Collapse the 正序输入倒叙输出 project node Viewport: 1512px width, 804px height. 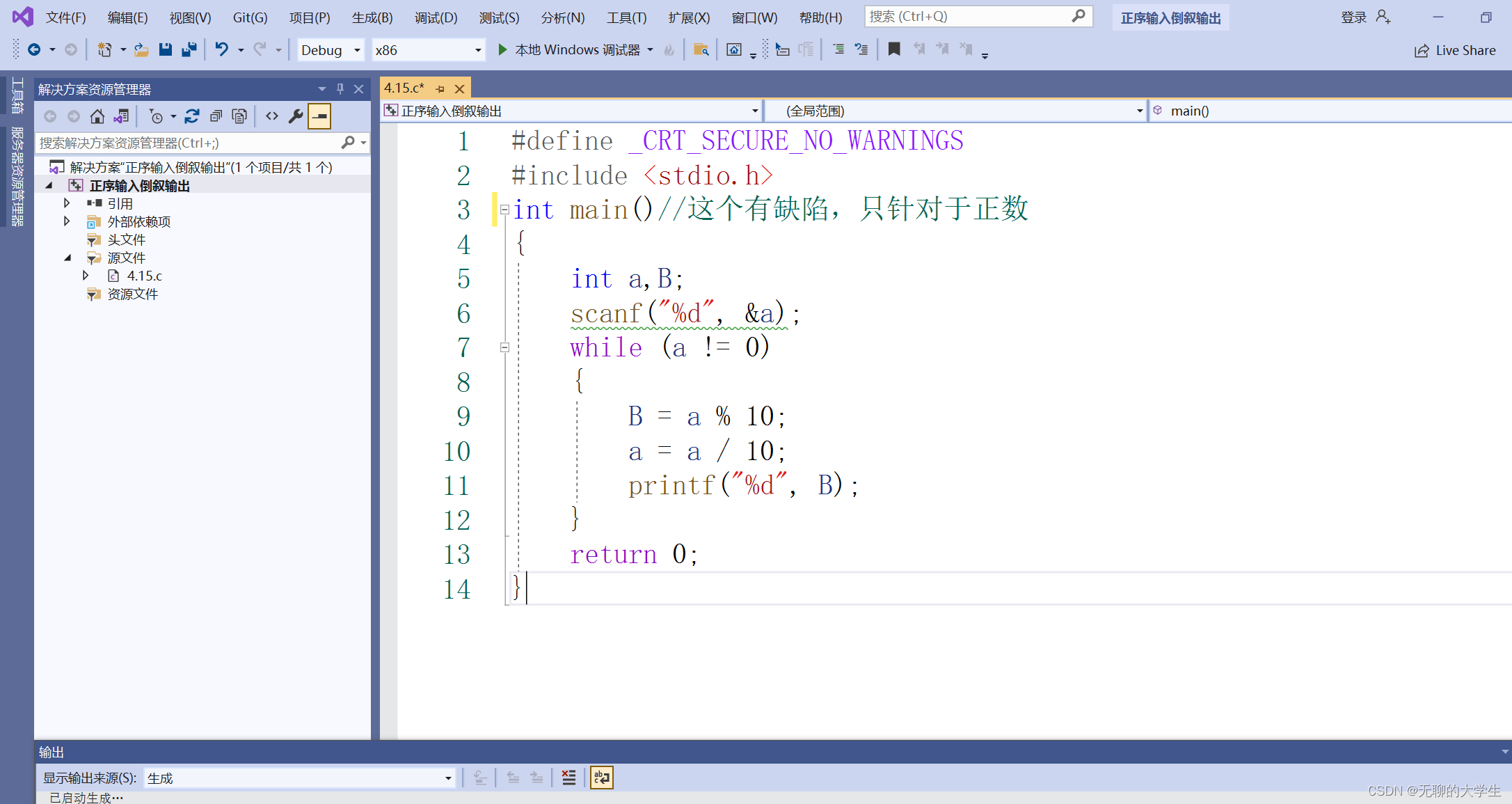tap(49, 185)
